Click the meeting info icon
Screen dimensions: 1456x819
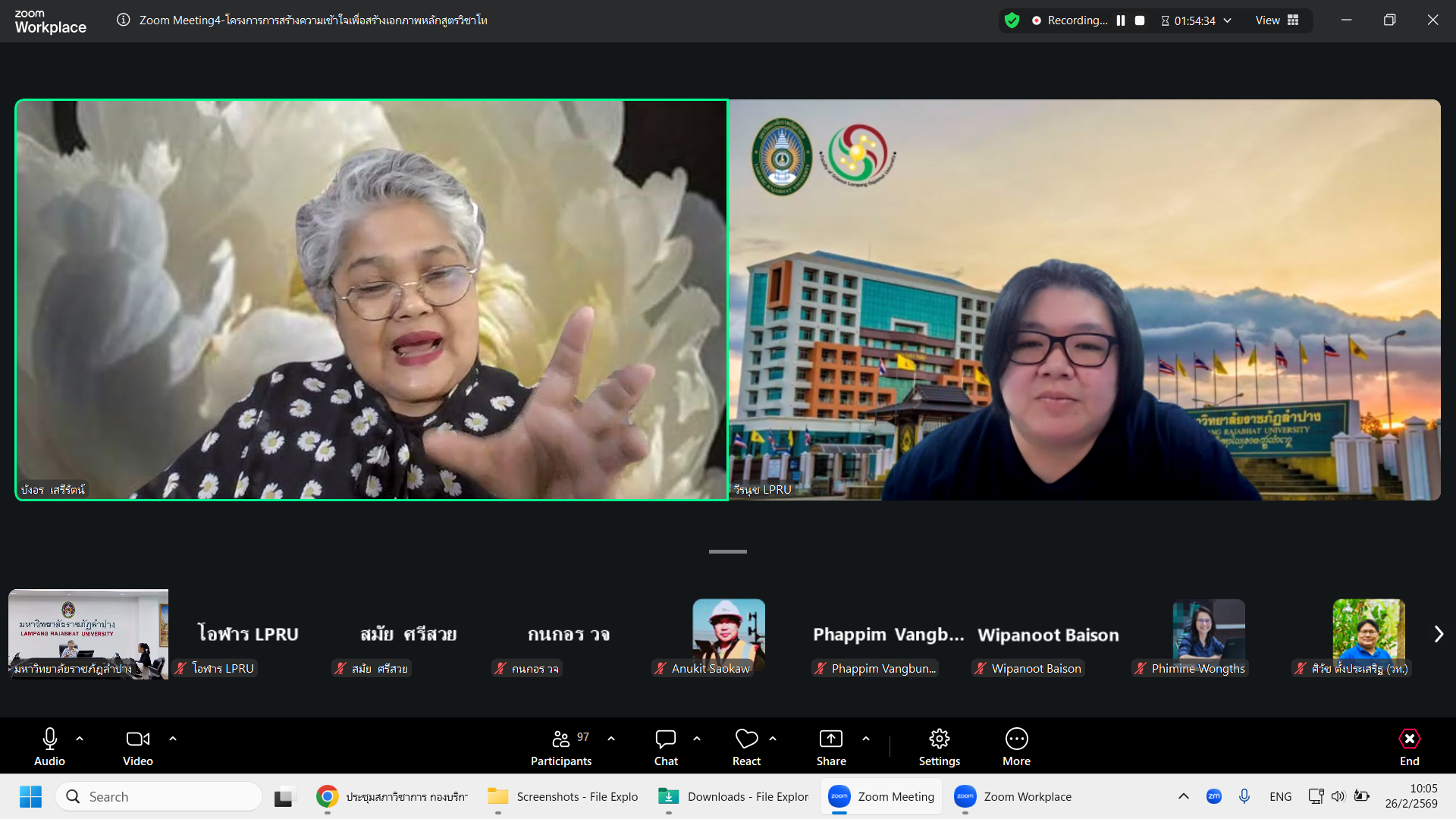point(124,20)
